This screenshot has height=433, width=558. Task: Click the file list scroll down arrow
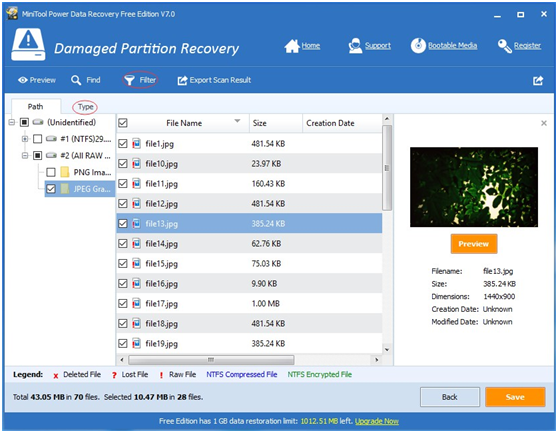tap(387, 350)
